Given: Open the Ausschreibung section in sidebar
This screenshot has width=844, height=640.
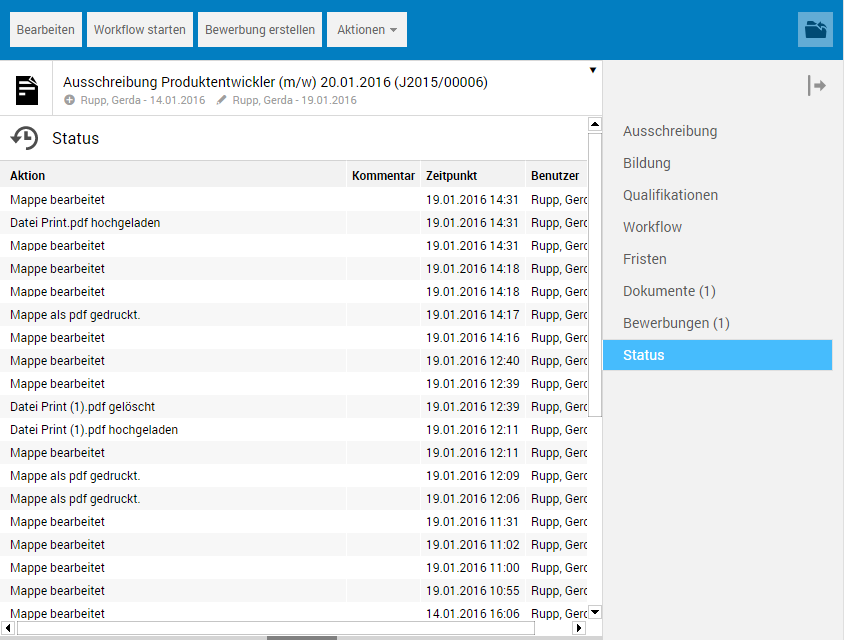Looking at the screenshot, I should (670, 131).
